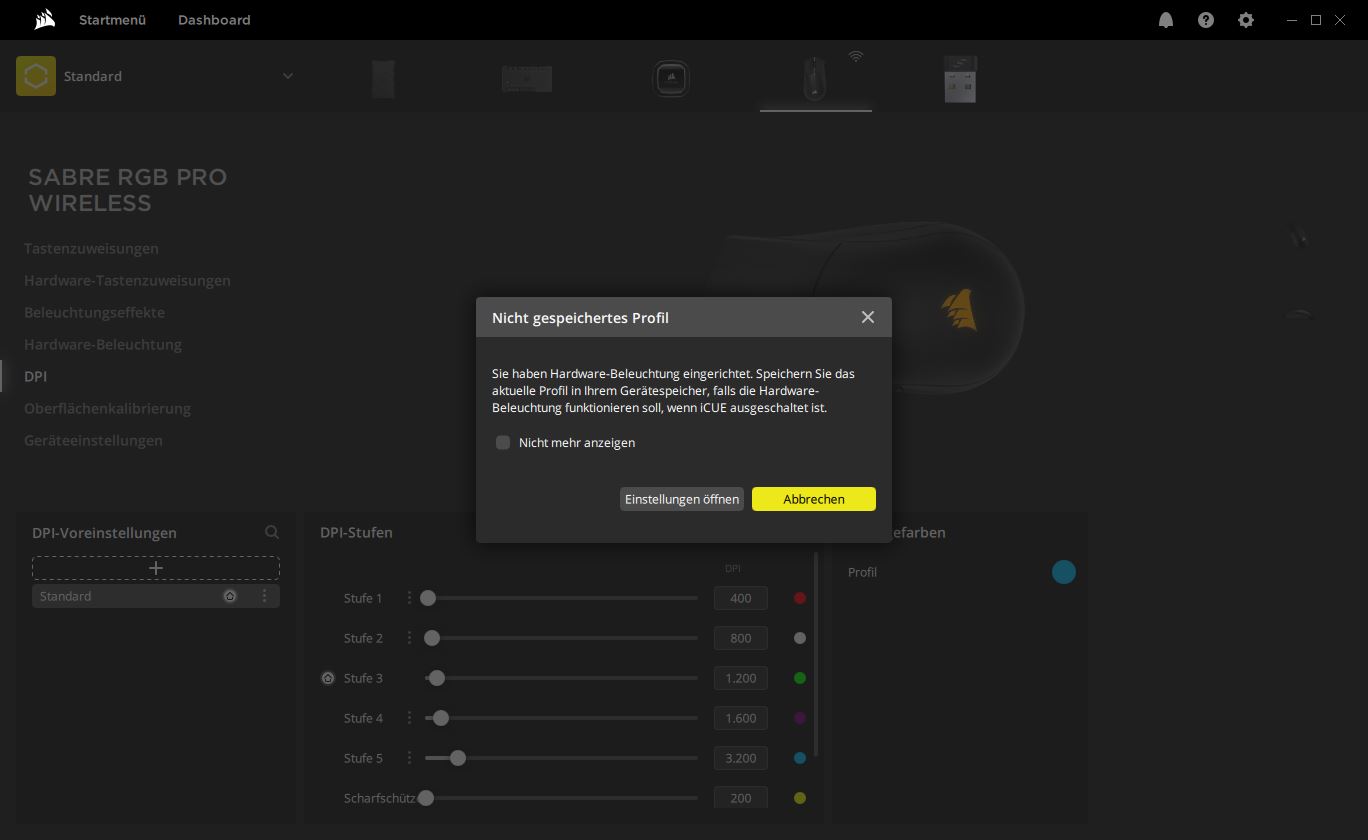
Task: Open three-dot menu of Standard preset
Action: 264,596
